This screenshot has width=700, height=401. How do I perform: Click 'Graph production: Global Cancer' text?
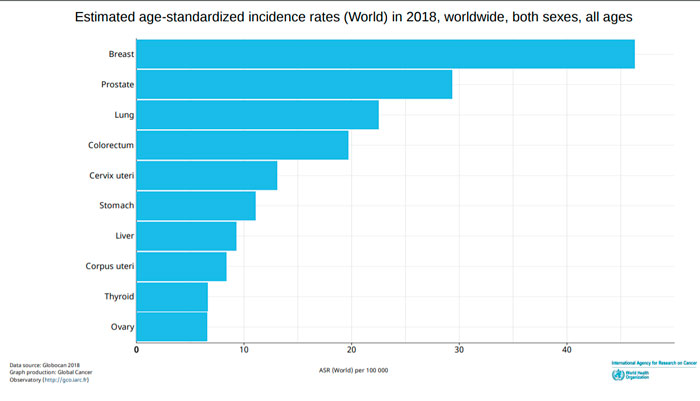[51, 372]
